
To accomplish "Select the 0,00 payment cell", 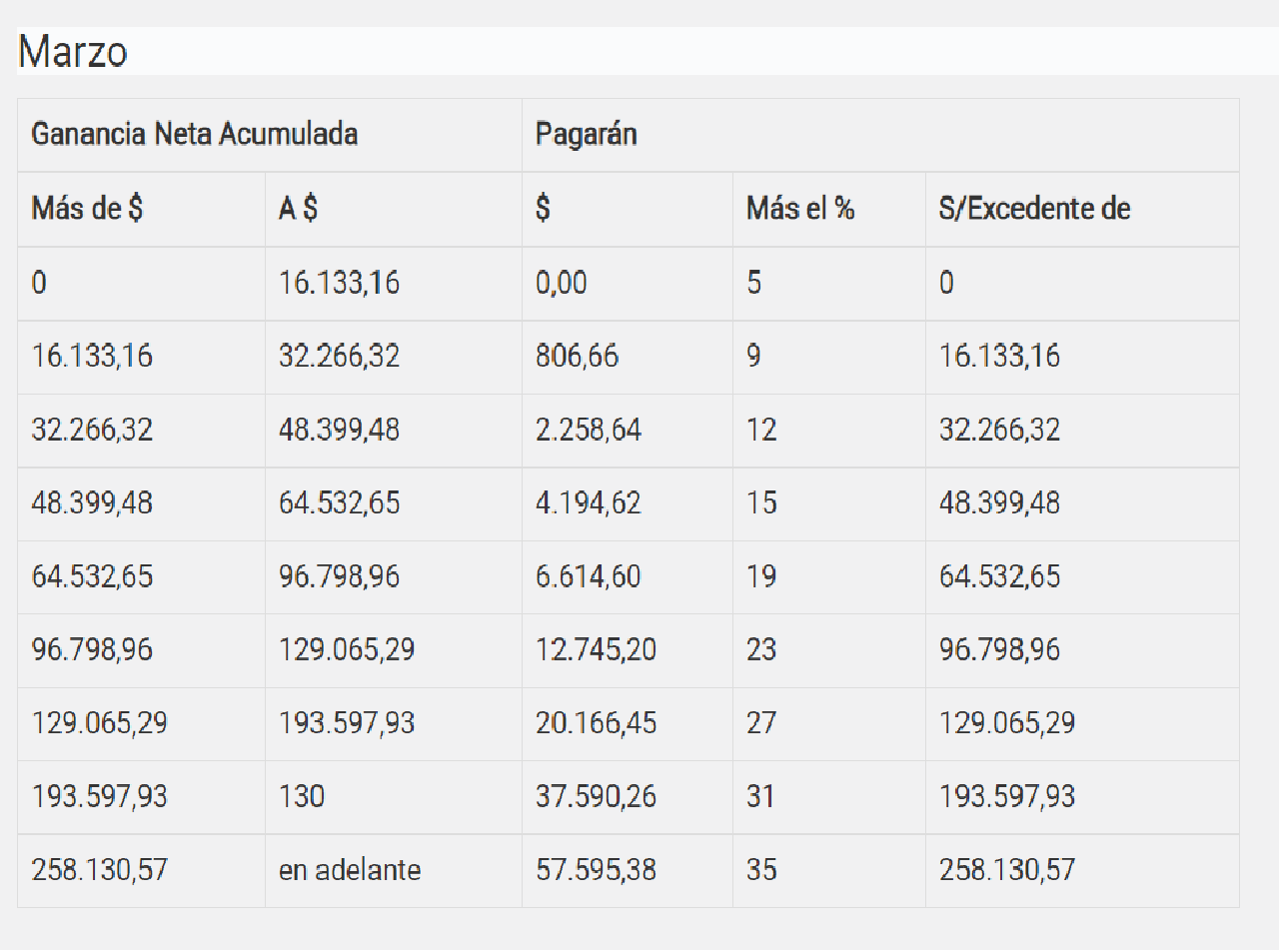I will tap(562, 283).
